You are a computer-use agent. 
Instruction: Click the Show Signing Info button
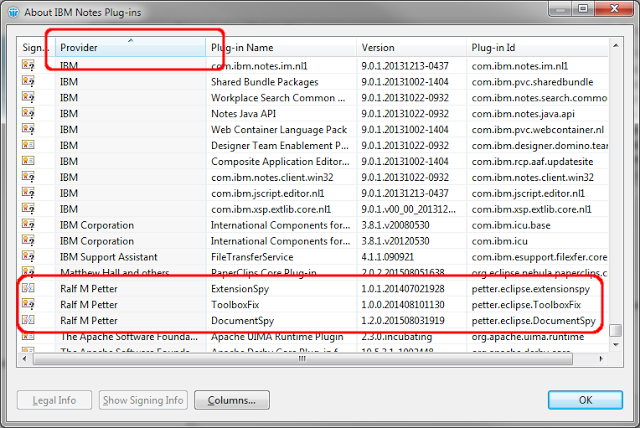[144, 400]
